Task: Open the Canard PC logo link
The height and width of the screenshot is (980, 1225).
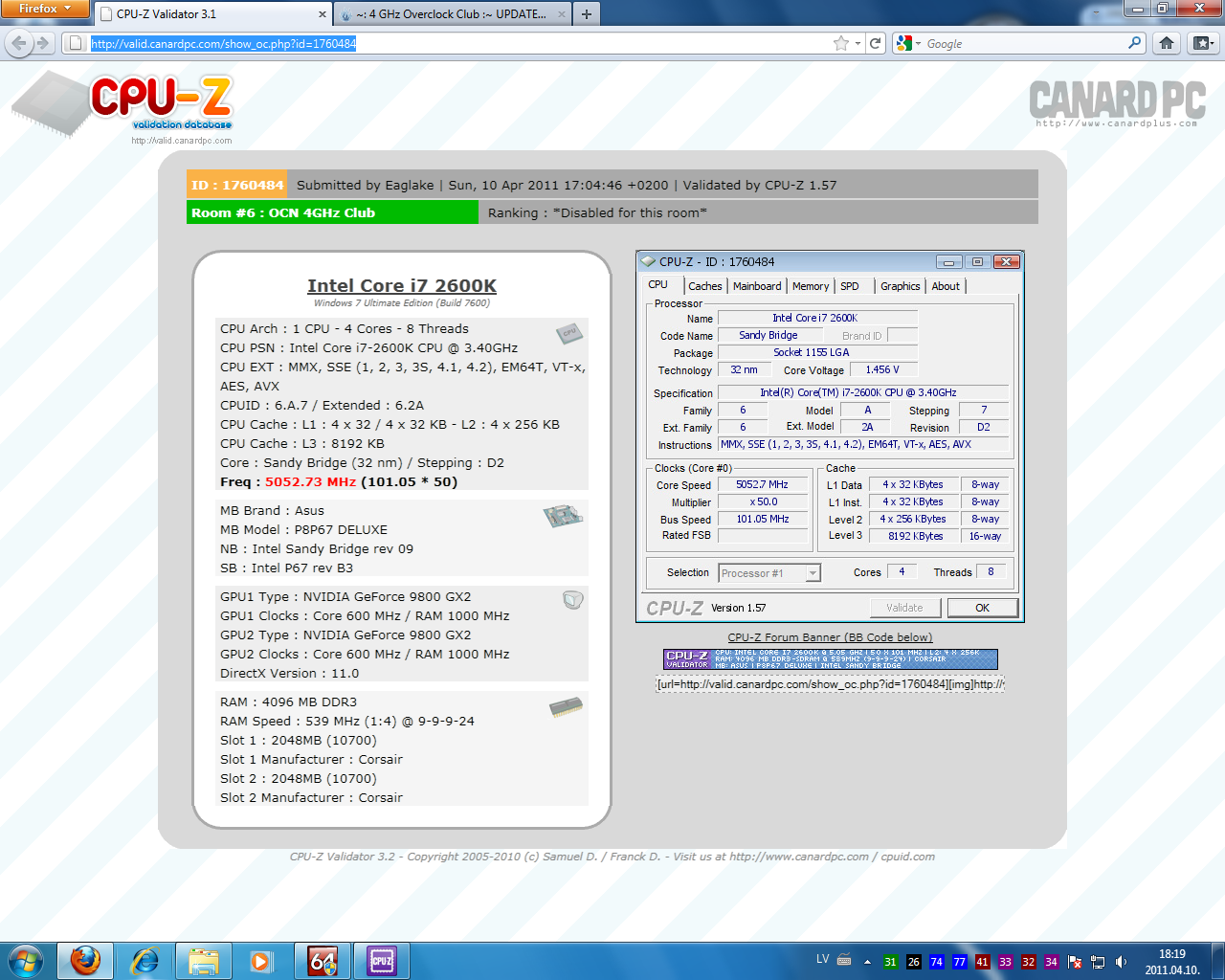Action: point(1117,103)
